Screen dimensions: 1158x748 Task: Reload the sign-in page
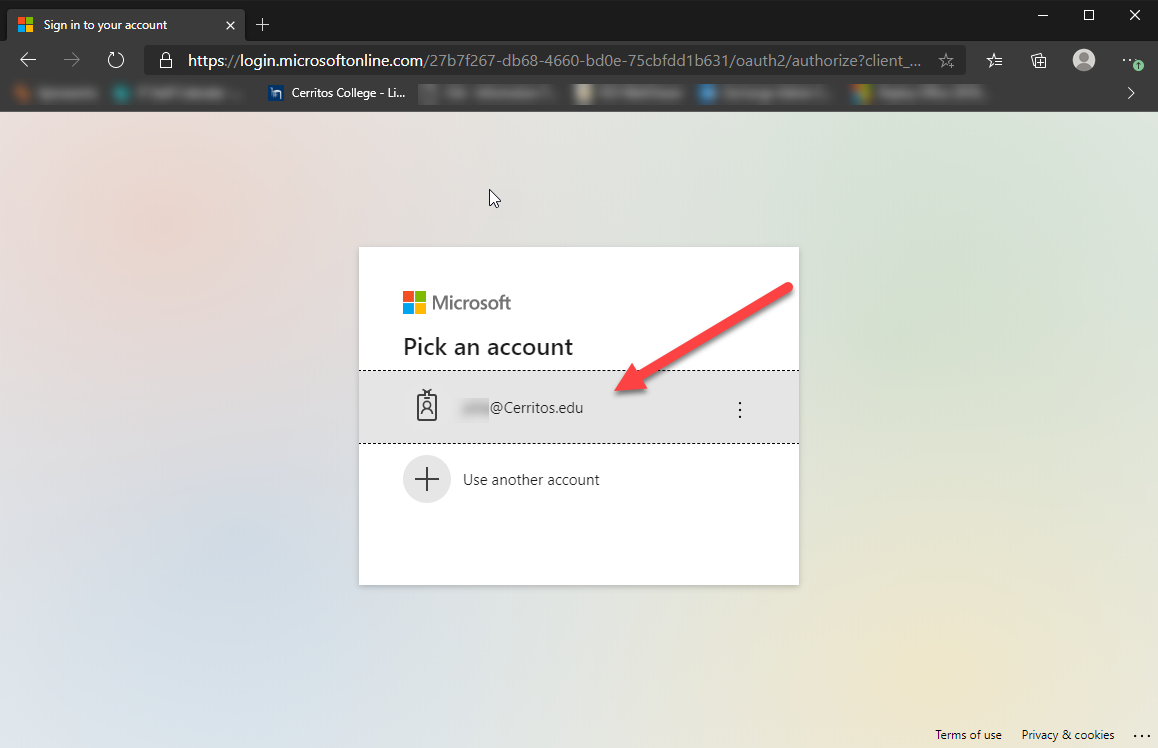116,60
